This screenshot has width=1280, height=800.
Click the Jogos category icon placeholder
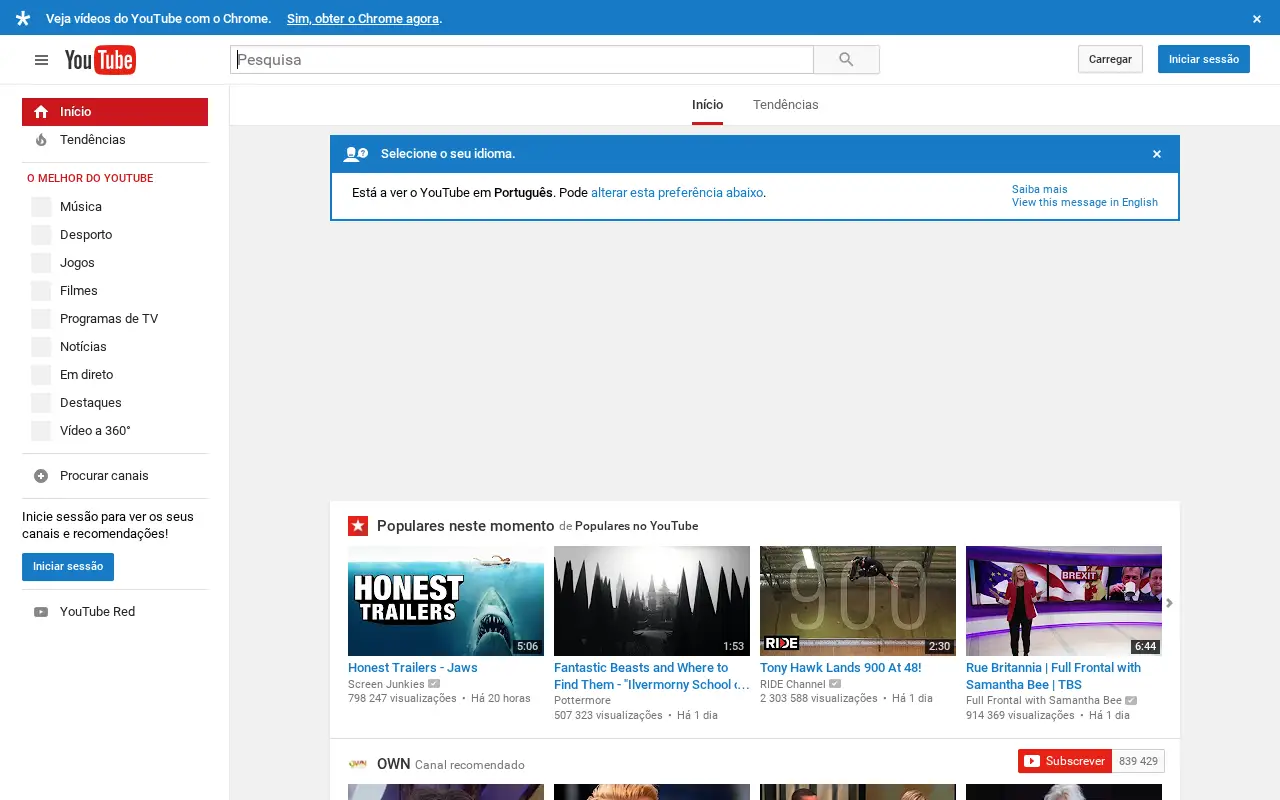click(x=41, y=263)
